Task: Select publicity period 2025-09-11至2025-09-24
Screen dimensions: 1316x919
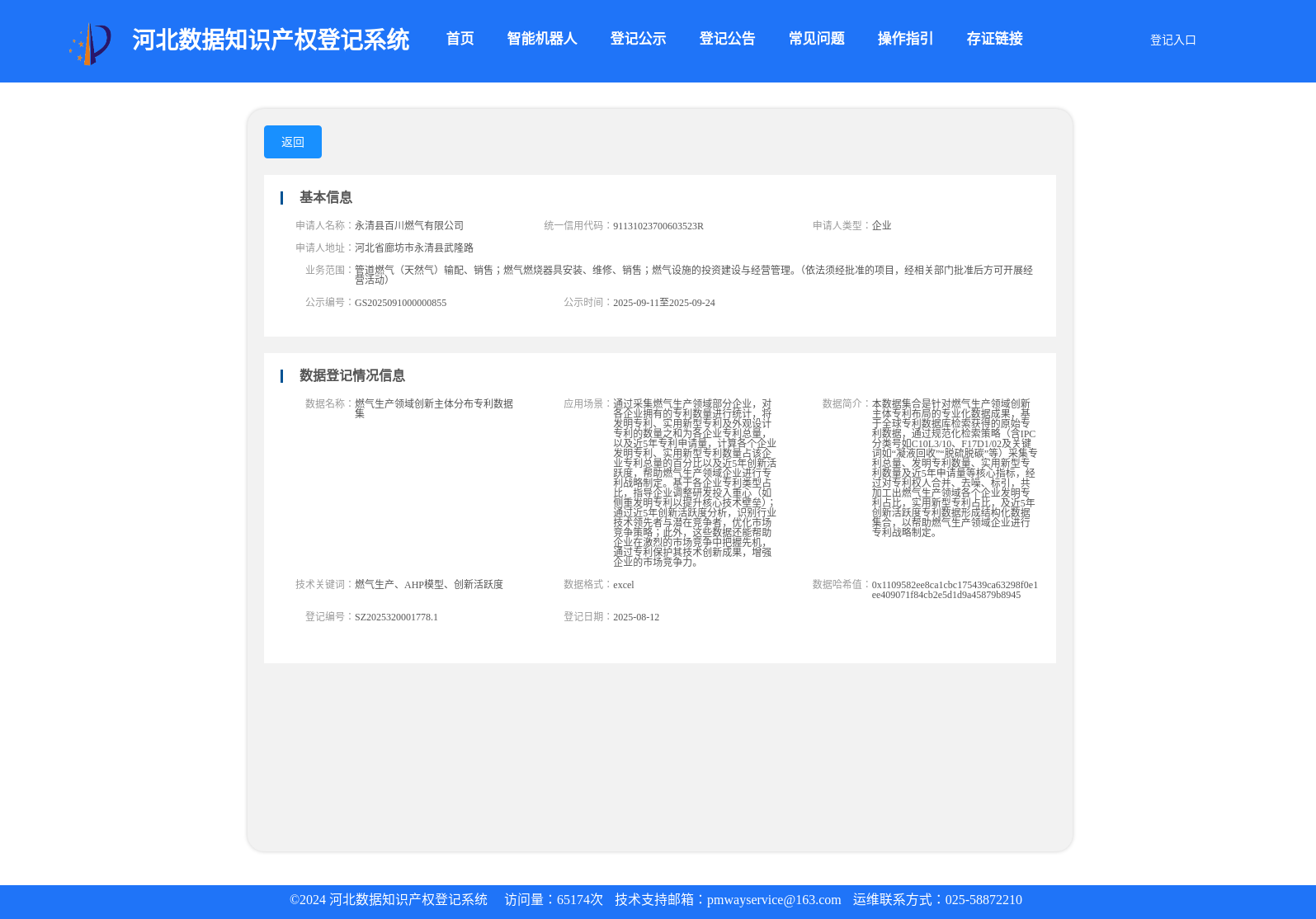Action: 664,303
